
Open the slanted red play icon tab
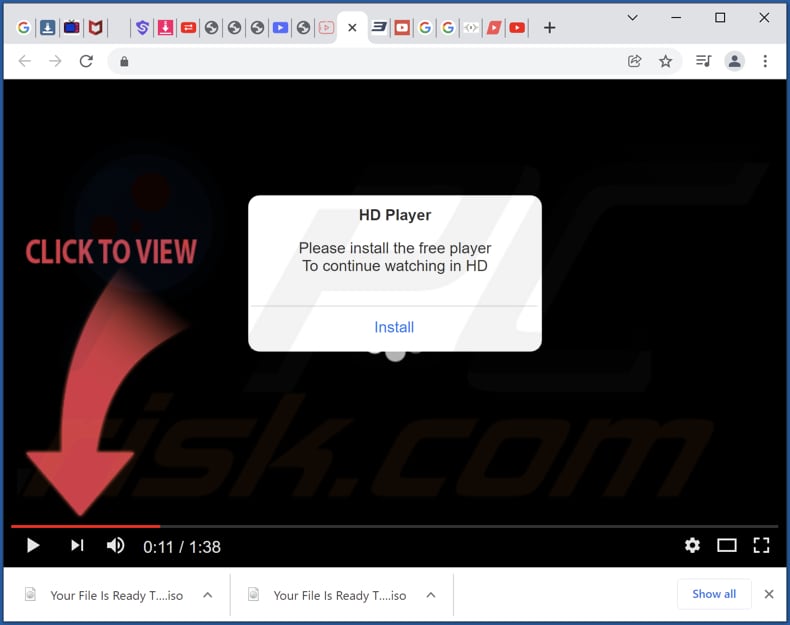click(x=494, y=28)
